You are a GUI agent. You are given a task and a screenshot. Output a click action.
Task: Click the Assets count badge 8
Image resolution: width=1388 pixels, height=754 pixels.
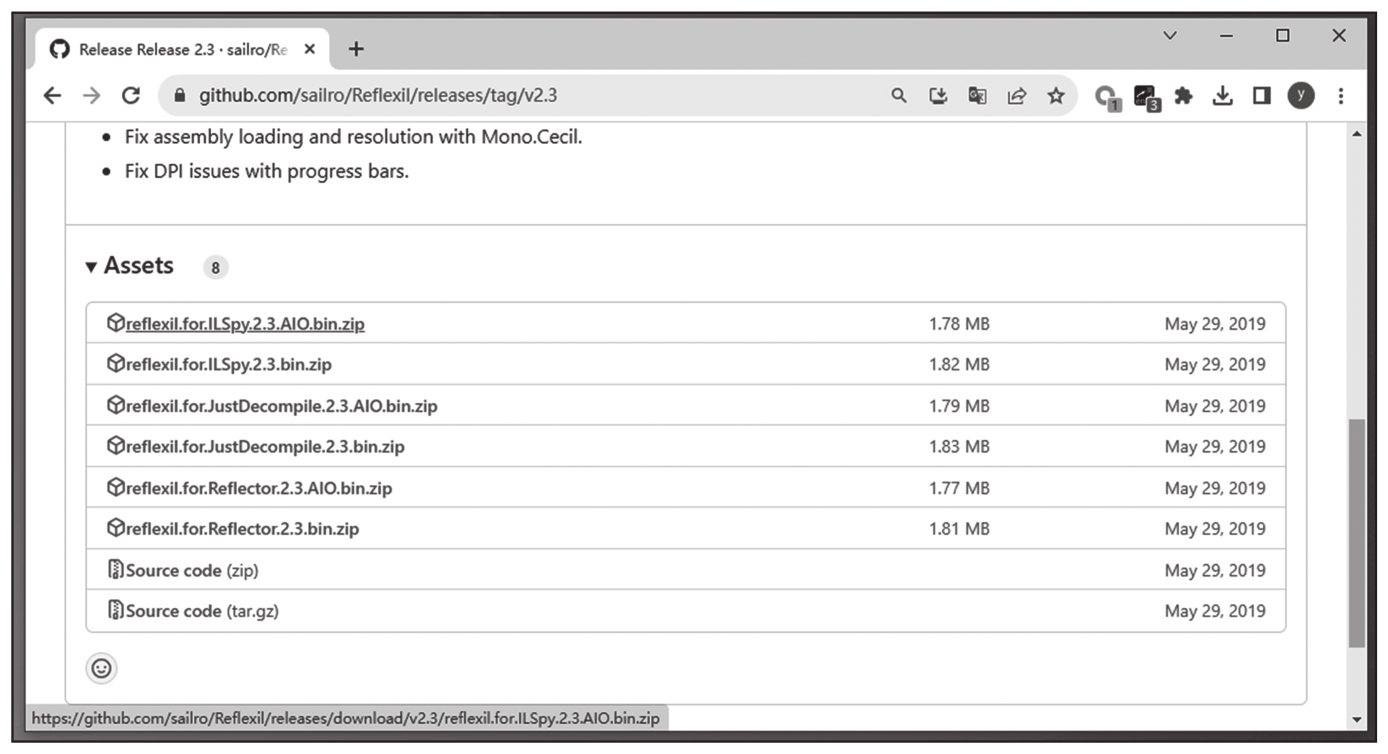(x=215, y=267)
